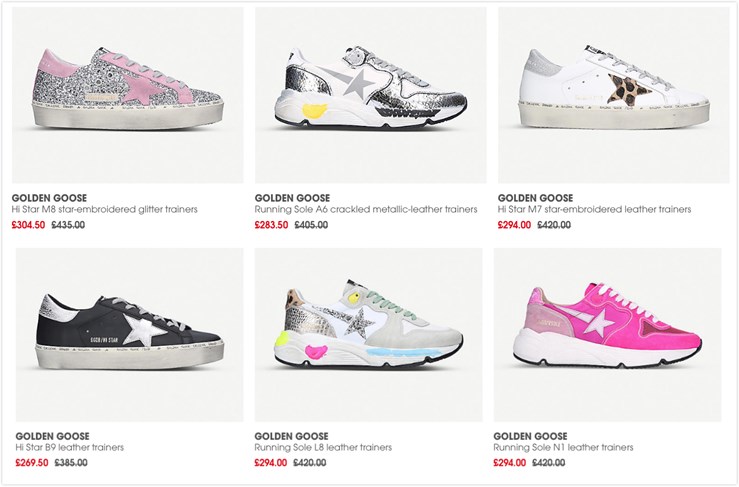The width and height of the screenshot is (739, 487).
Task: Click the struck-through £385.00 original price
Action: [71, 462]
